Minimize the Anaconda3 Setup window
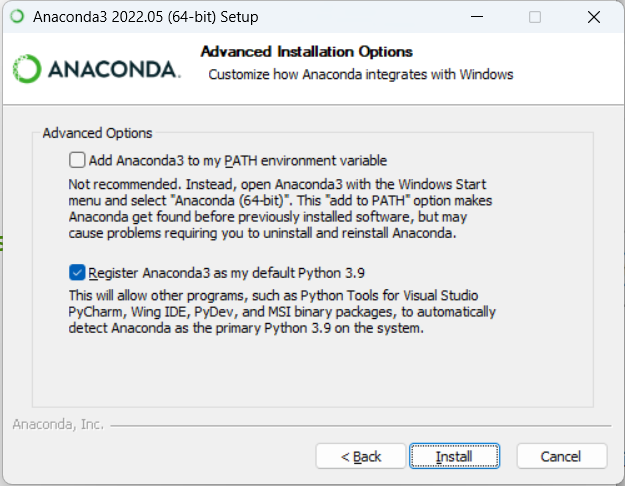 point(476,17)
